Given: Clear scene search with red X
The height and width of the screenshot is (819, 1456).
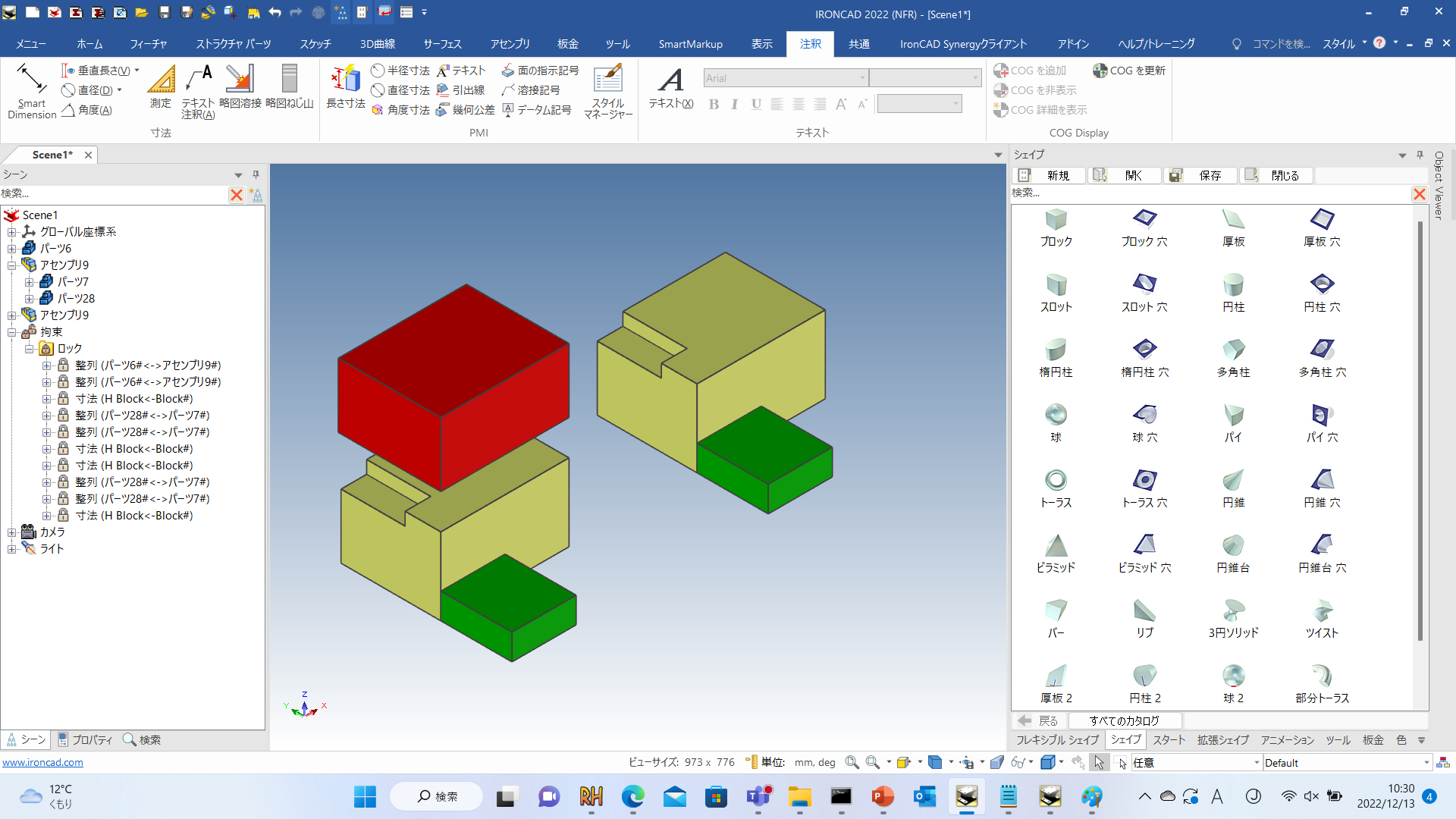Looking at the screenshot, I should [237, 195].
